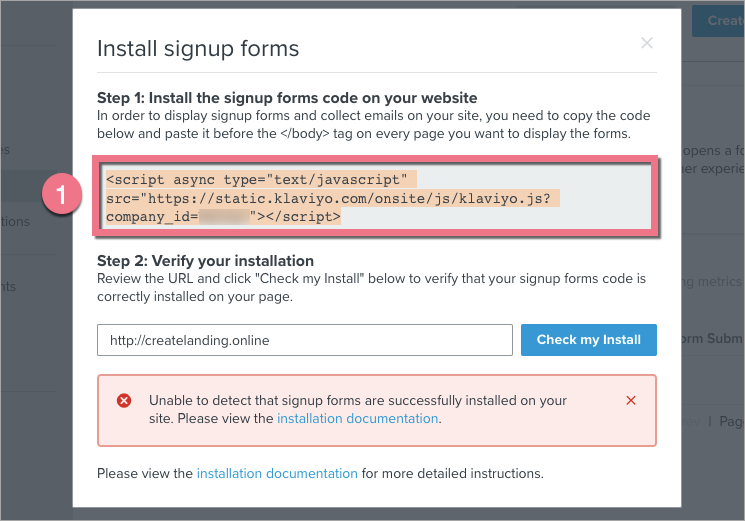Click the red error circle icon

click(x=124, y=400)
